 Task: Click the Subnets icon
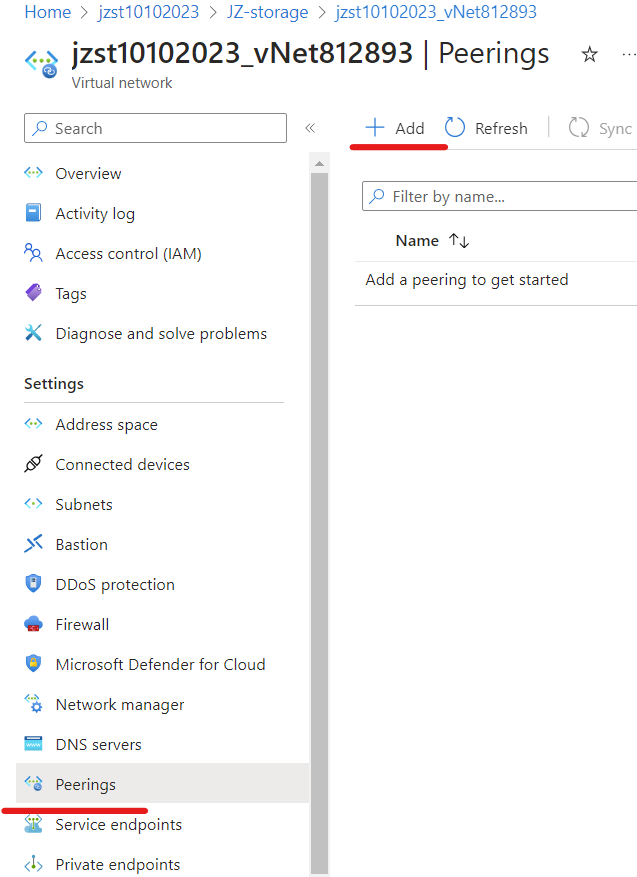(x=34, y=504)
